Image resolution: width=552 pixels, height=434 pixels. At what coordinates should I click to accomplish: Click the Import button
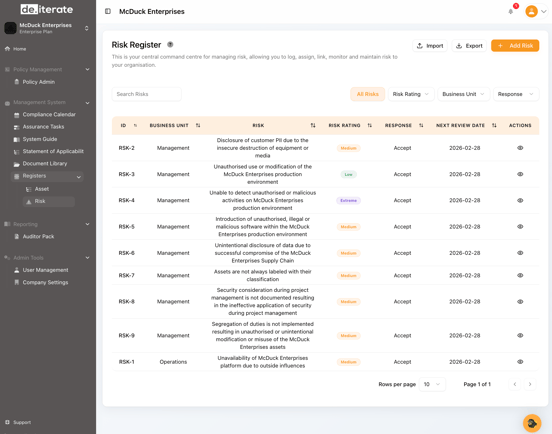430,46
